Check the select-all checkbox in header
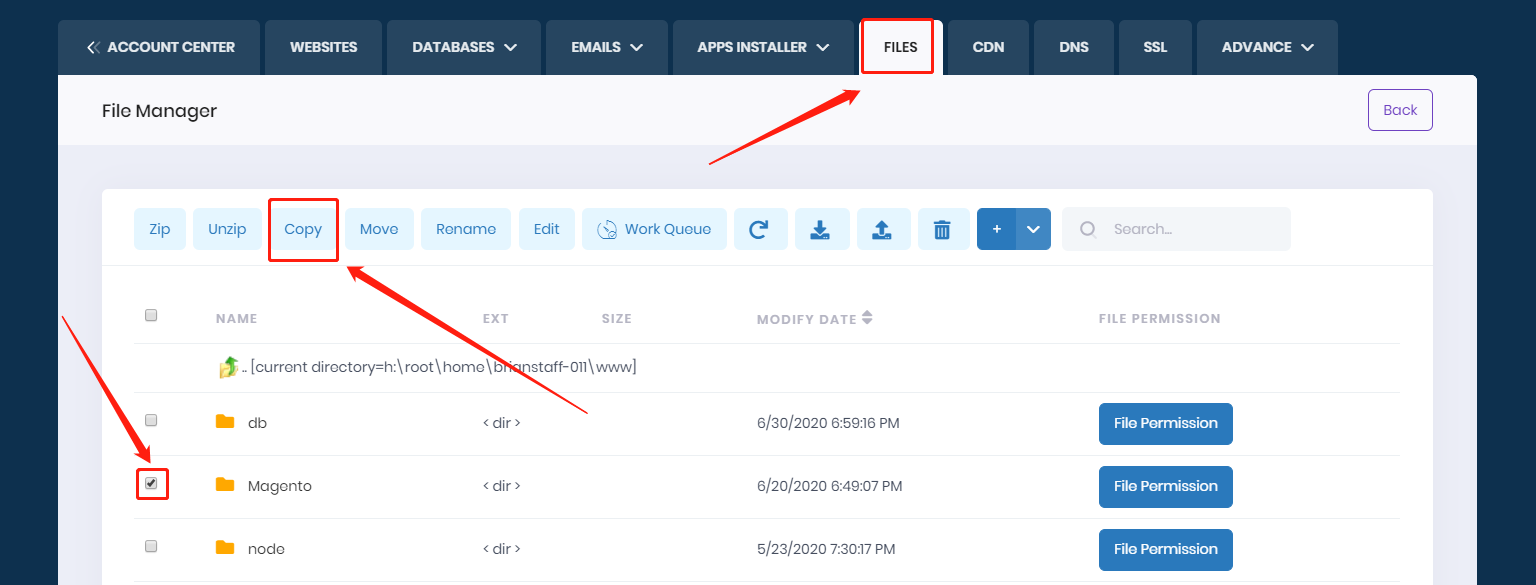Image resolution: width=1536 pixels, height=585 pixels. pos(151,314)
